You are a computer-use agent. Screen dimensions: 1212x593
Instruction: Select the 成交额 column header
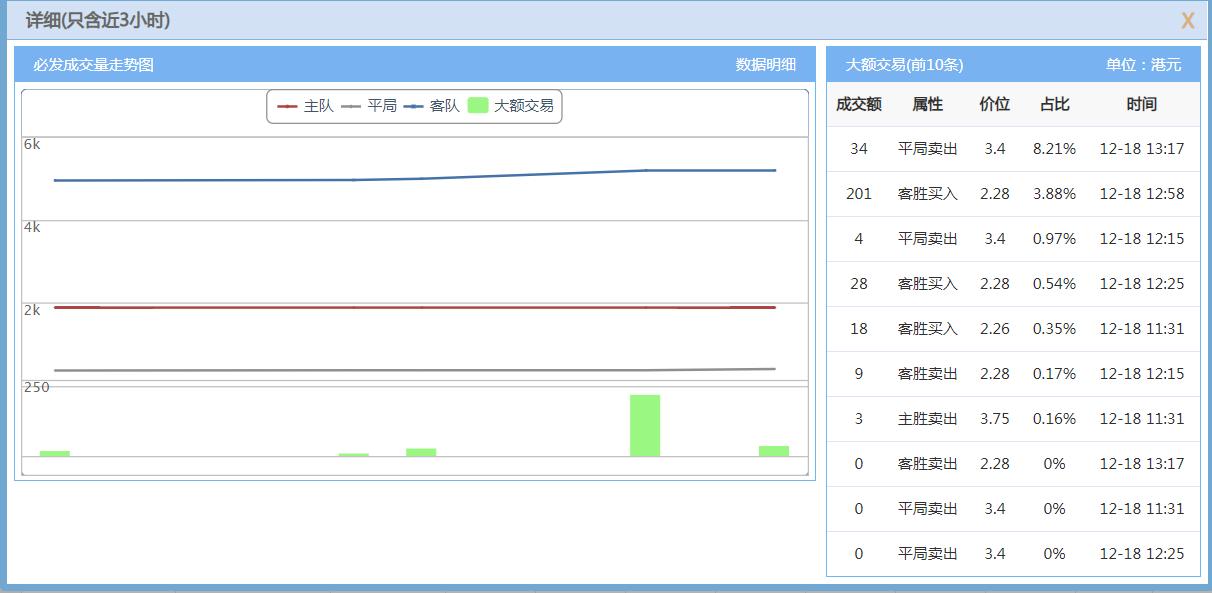pyautogui.click(x=857, y=103)
